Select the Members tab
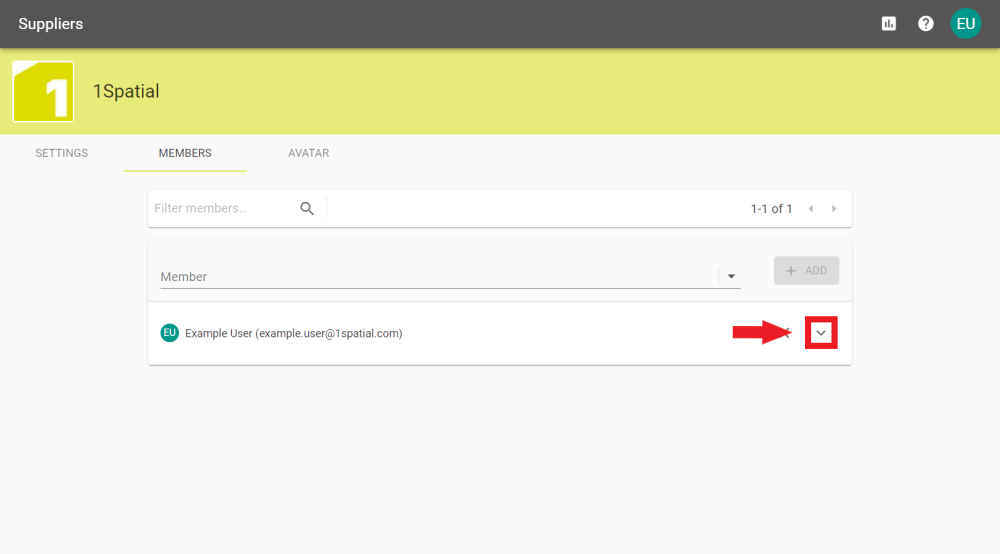Viewport: 1000px width, 554px height. 185,153
